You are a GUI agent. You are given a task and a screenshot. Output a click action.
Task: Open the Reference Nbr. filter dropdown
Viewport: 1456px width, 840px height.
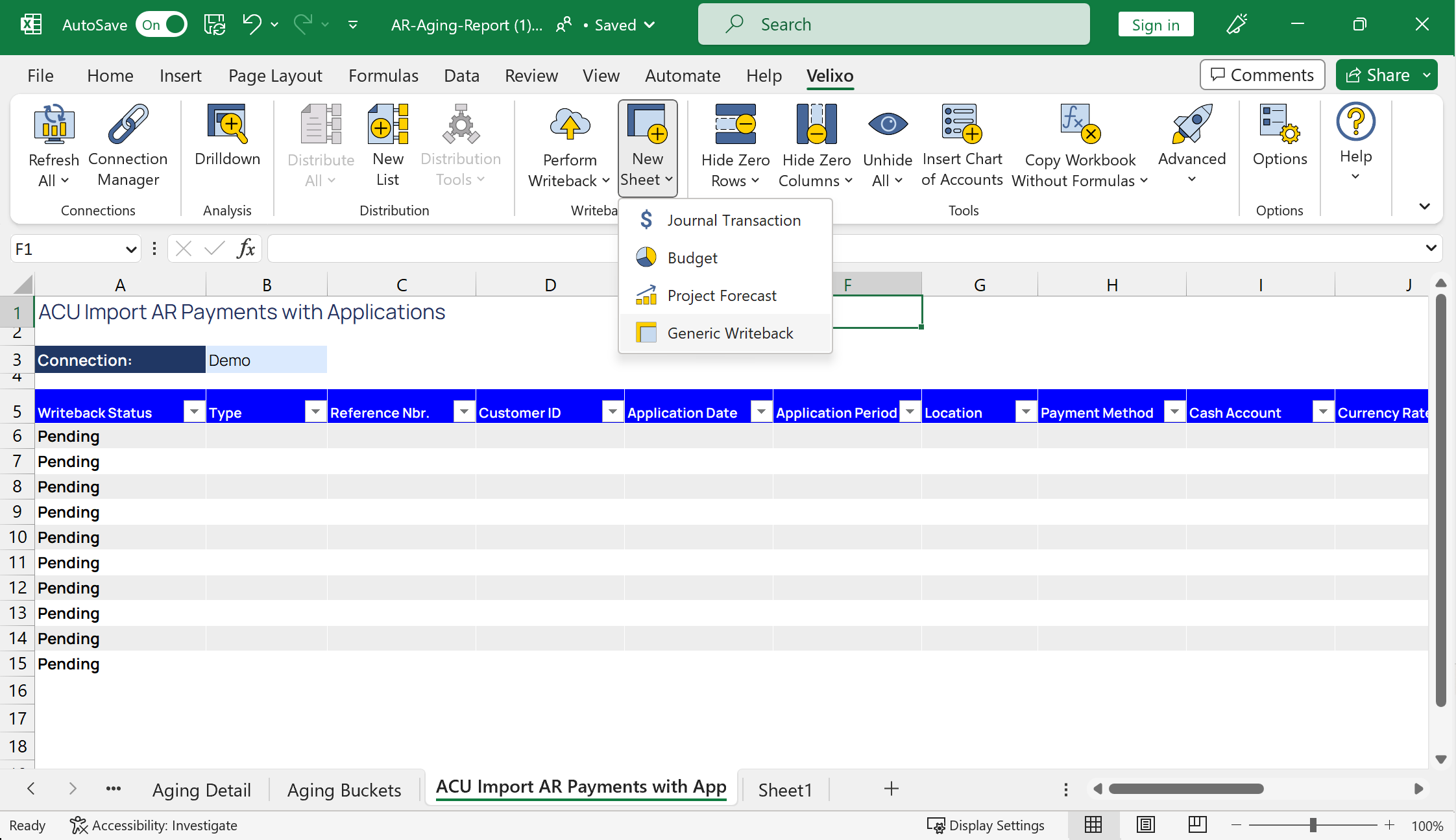coord(464,412)
